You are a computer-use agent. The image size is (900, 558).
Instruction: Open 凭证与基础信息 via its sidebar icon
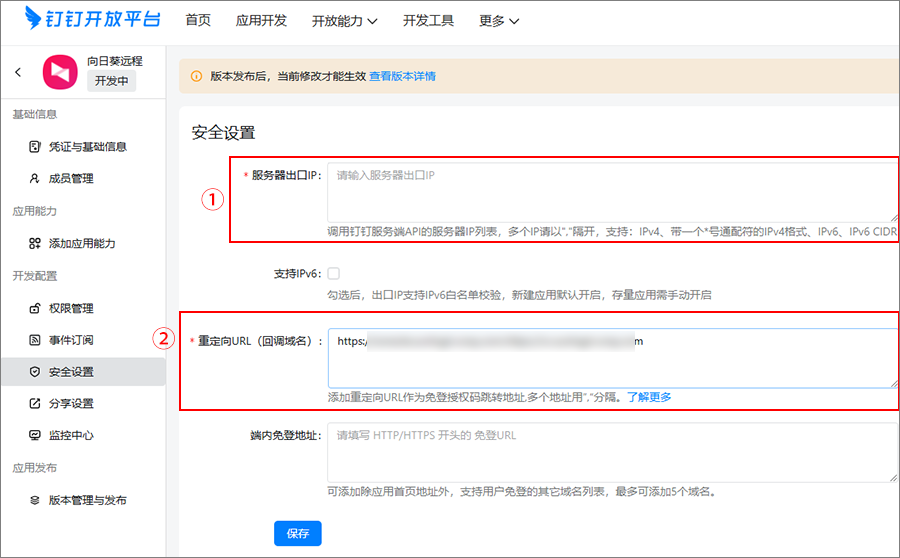click(34, 147)
